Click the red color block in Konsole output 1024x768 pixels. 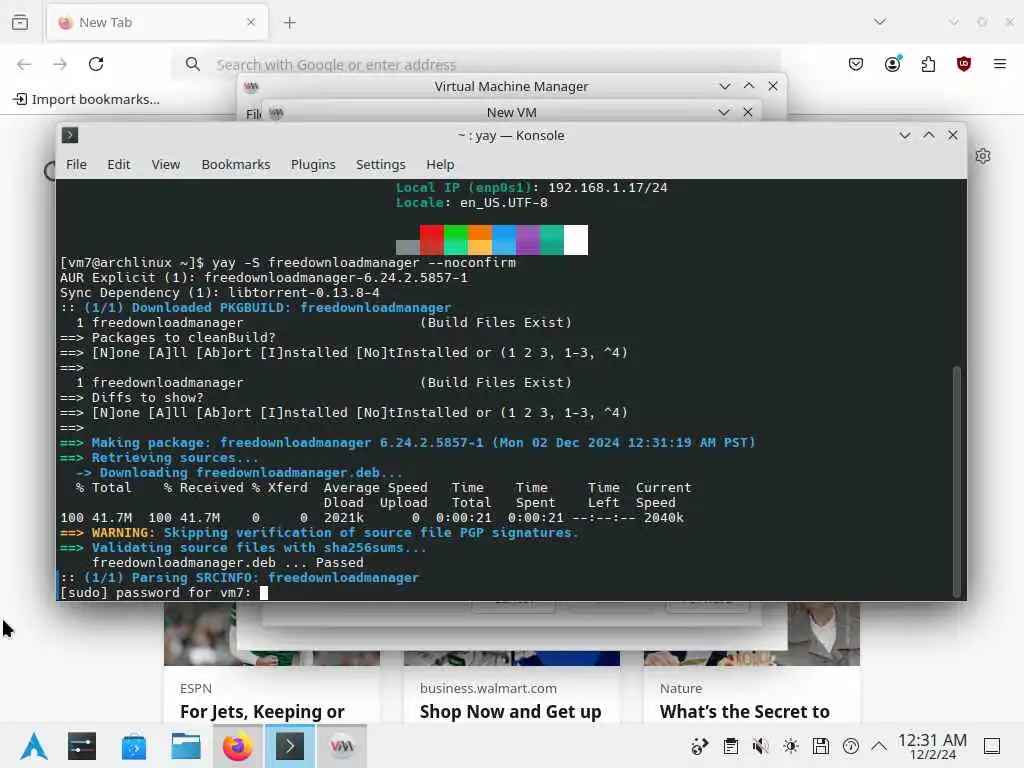coord(432,240)
